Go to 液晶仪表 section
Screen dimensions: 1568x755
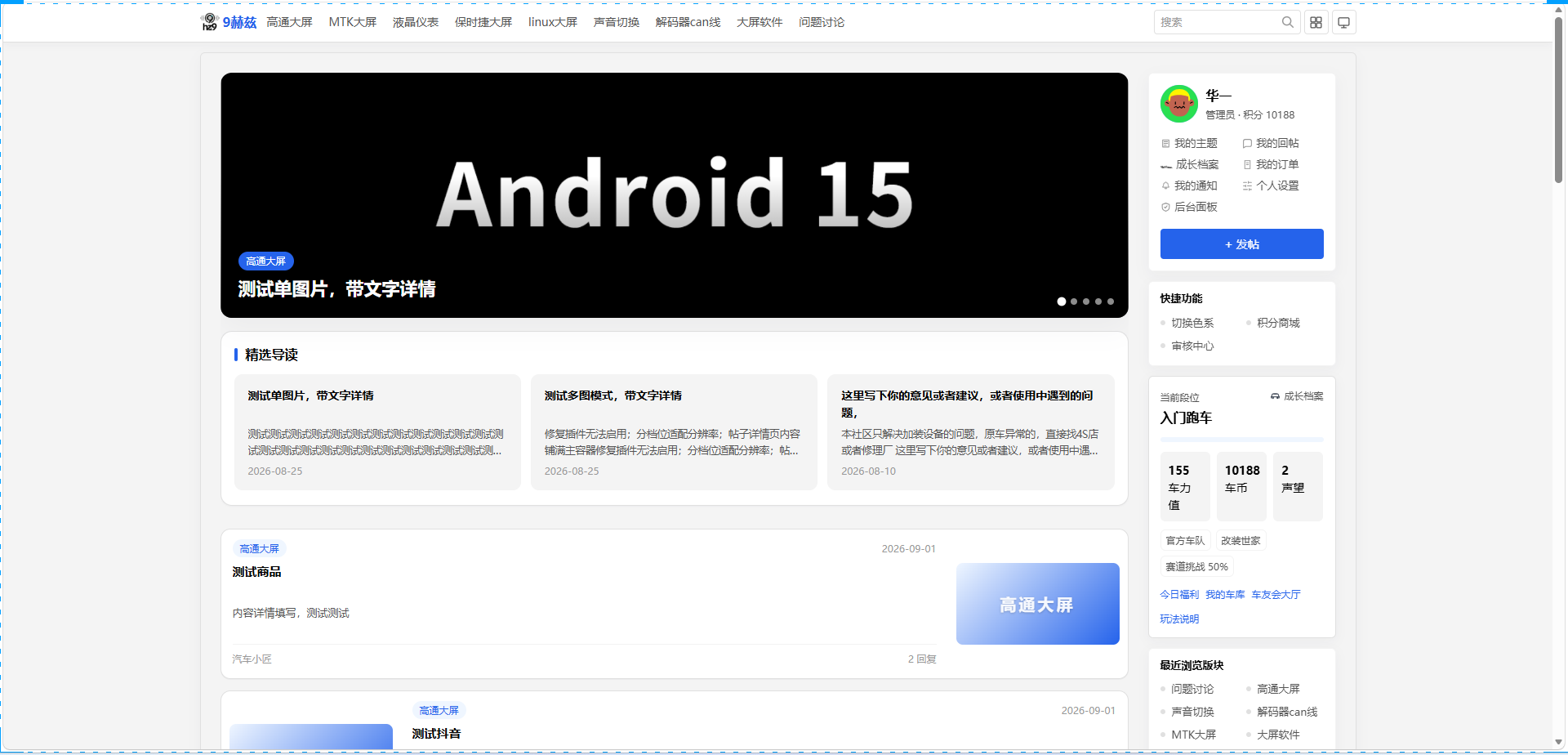[x=416, y=22]
